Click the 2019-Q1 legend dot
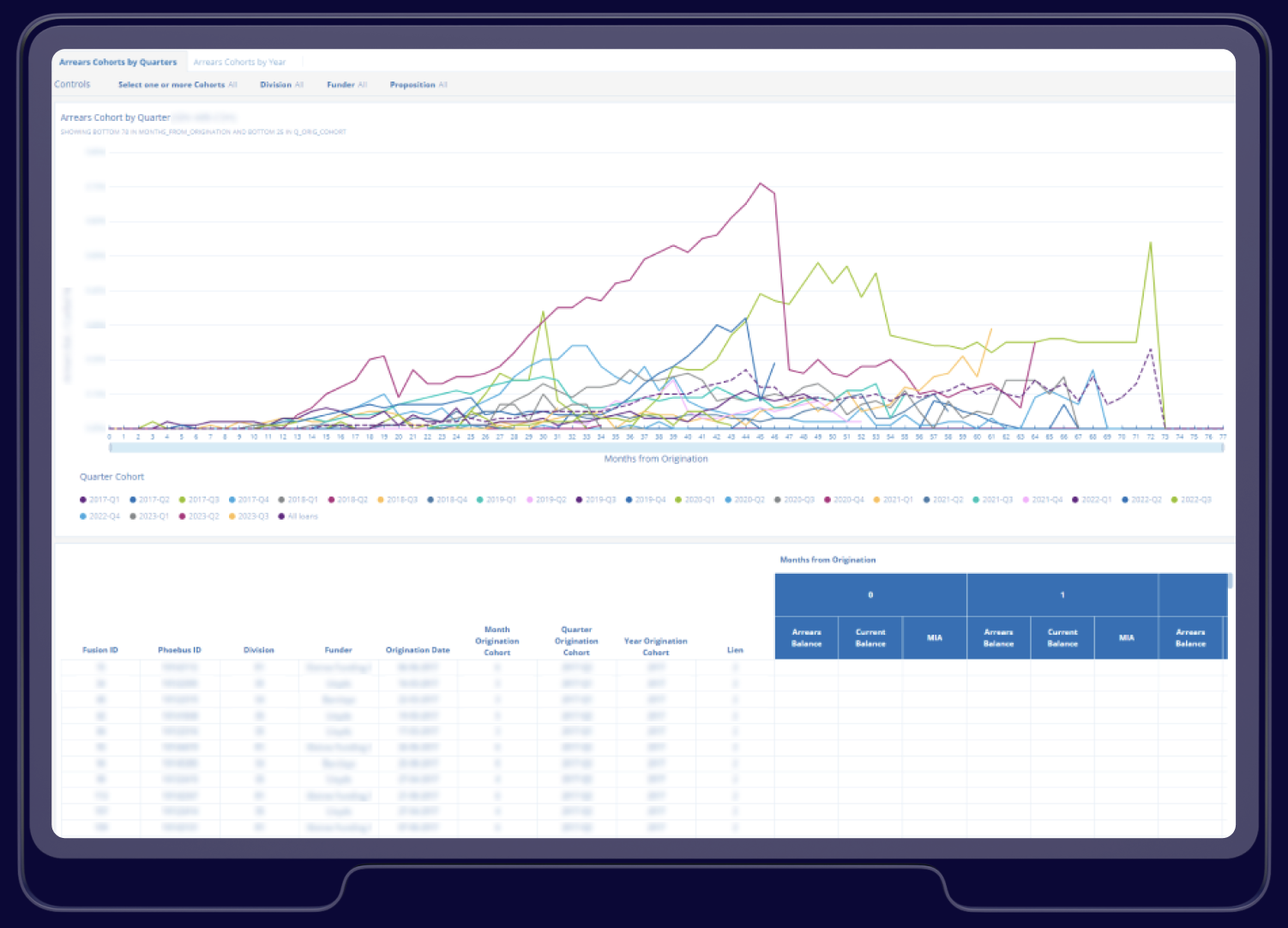Image resolution: width=1288 pixels, height=928 pixels. tap(480, 500)
